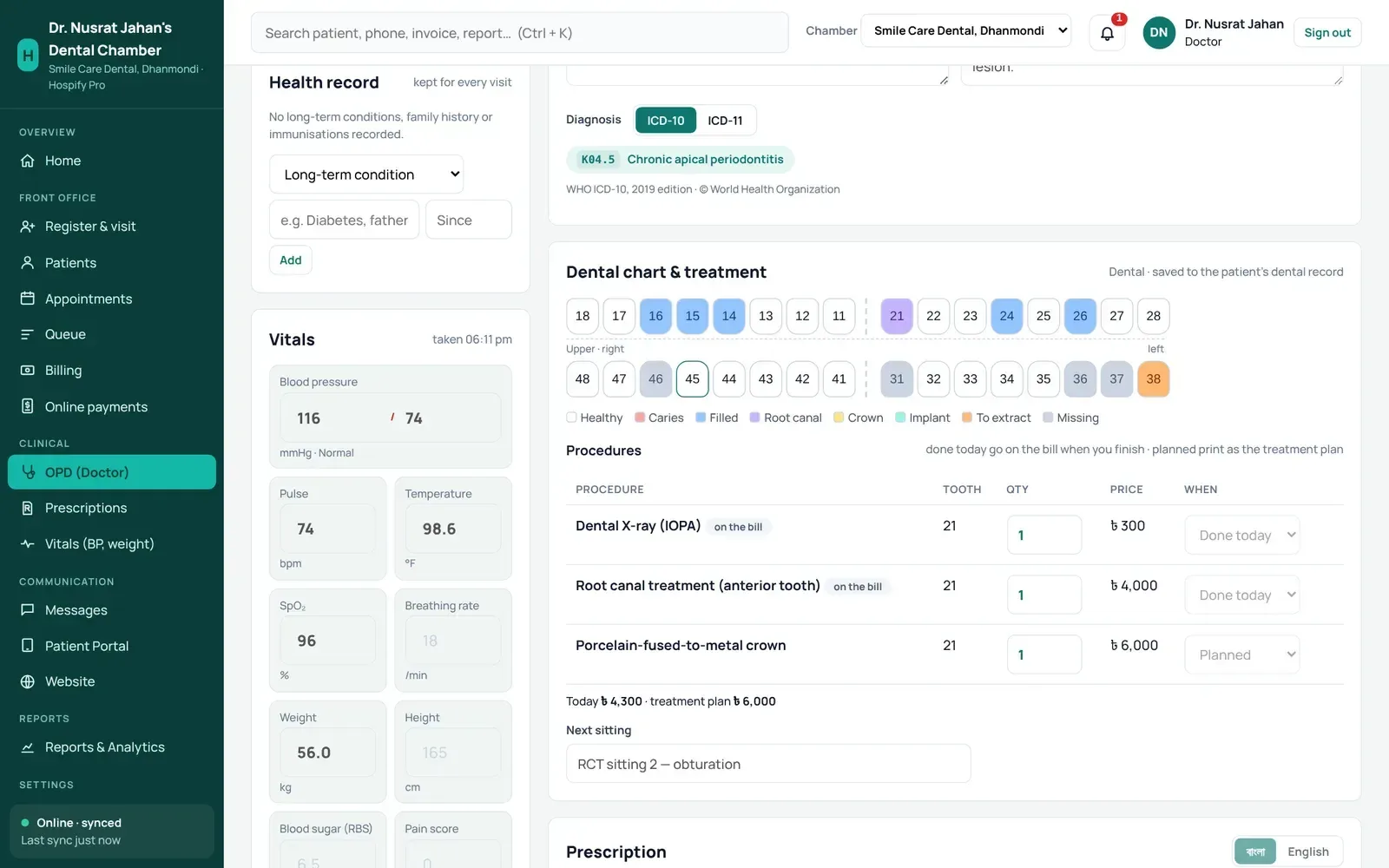Open the Billing icon
1389x868 pixels.
coord(28,371)
